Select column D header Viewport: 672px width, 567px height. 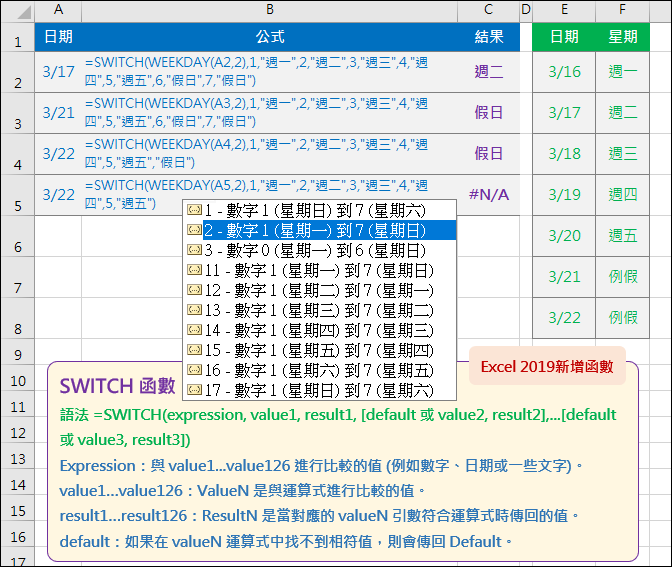pyautogui.click(x=526, y=10)
